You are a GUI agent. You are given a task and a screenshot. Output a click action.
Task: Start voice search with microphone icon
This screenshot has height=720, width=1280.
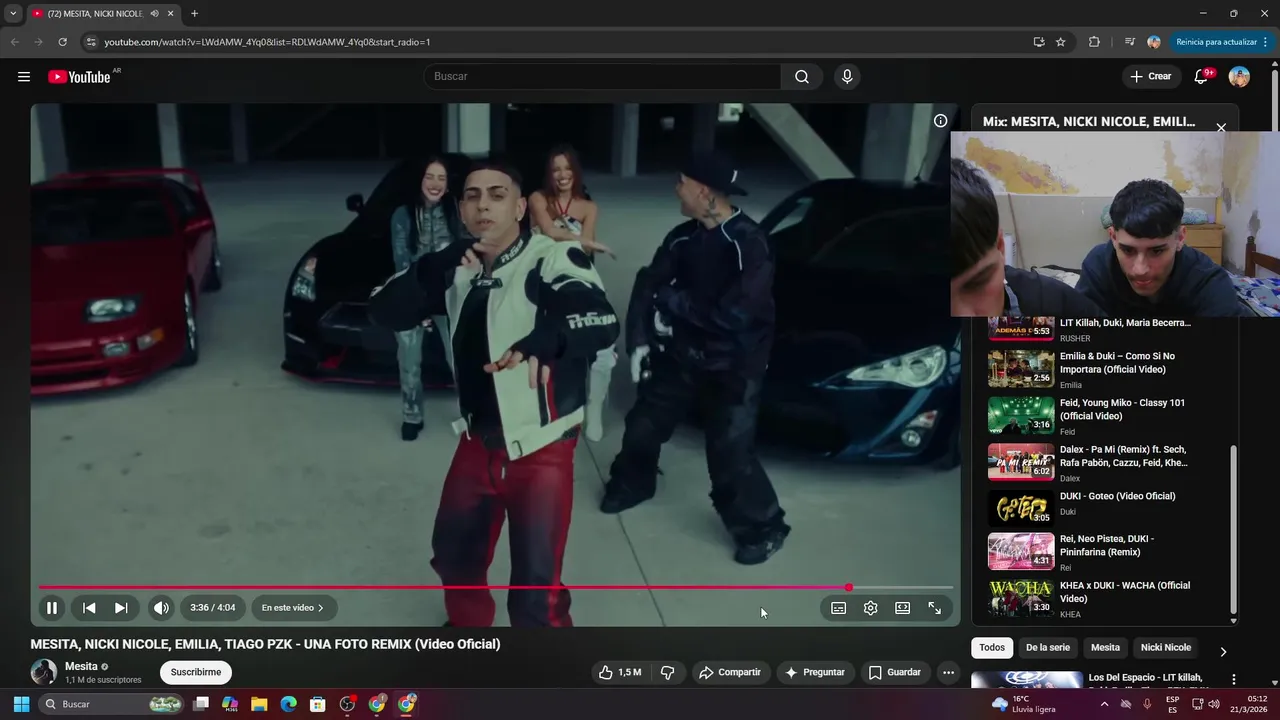847,77
